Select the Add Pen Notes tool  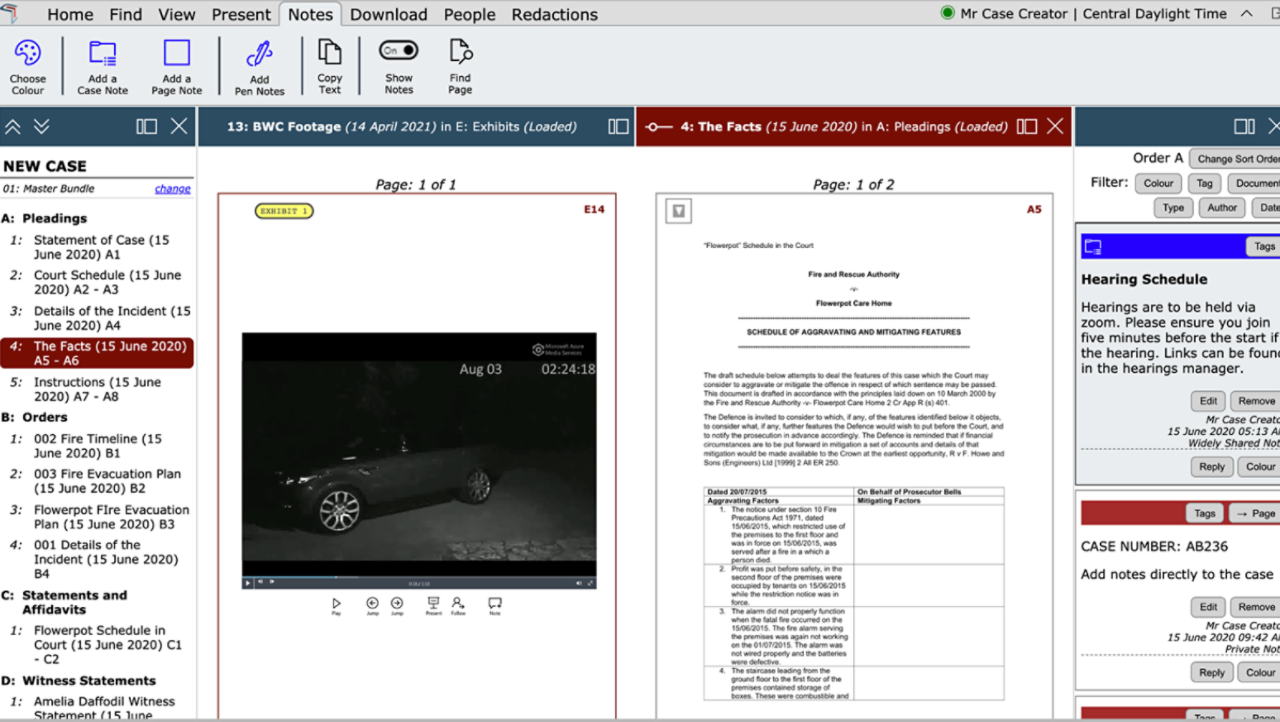(259, 54)
